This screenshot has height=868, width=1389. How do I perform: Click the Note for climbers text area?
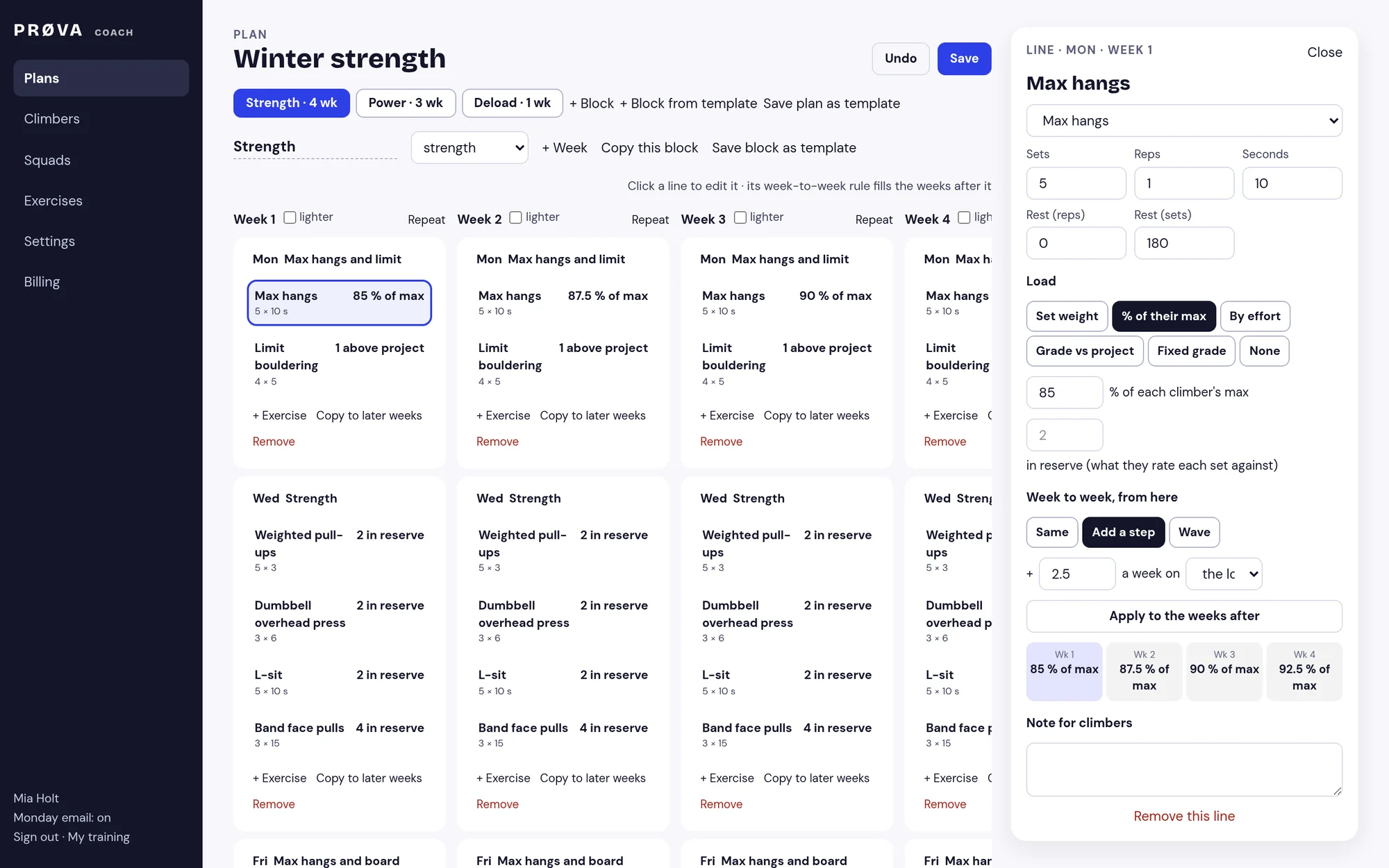pos(1183,769)
